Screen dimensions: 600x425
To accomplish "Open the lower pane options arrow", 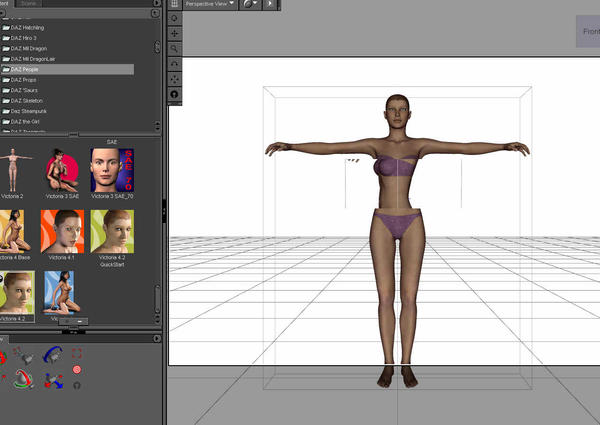I will 157,339.
